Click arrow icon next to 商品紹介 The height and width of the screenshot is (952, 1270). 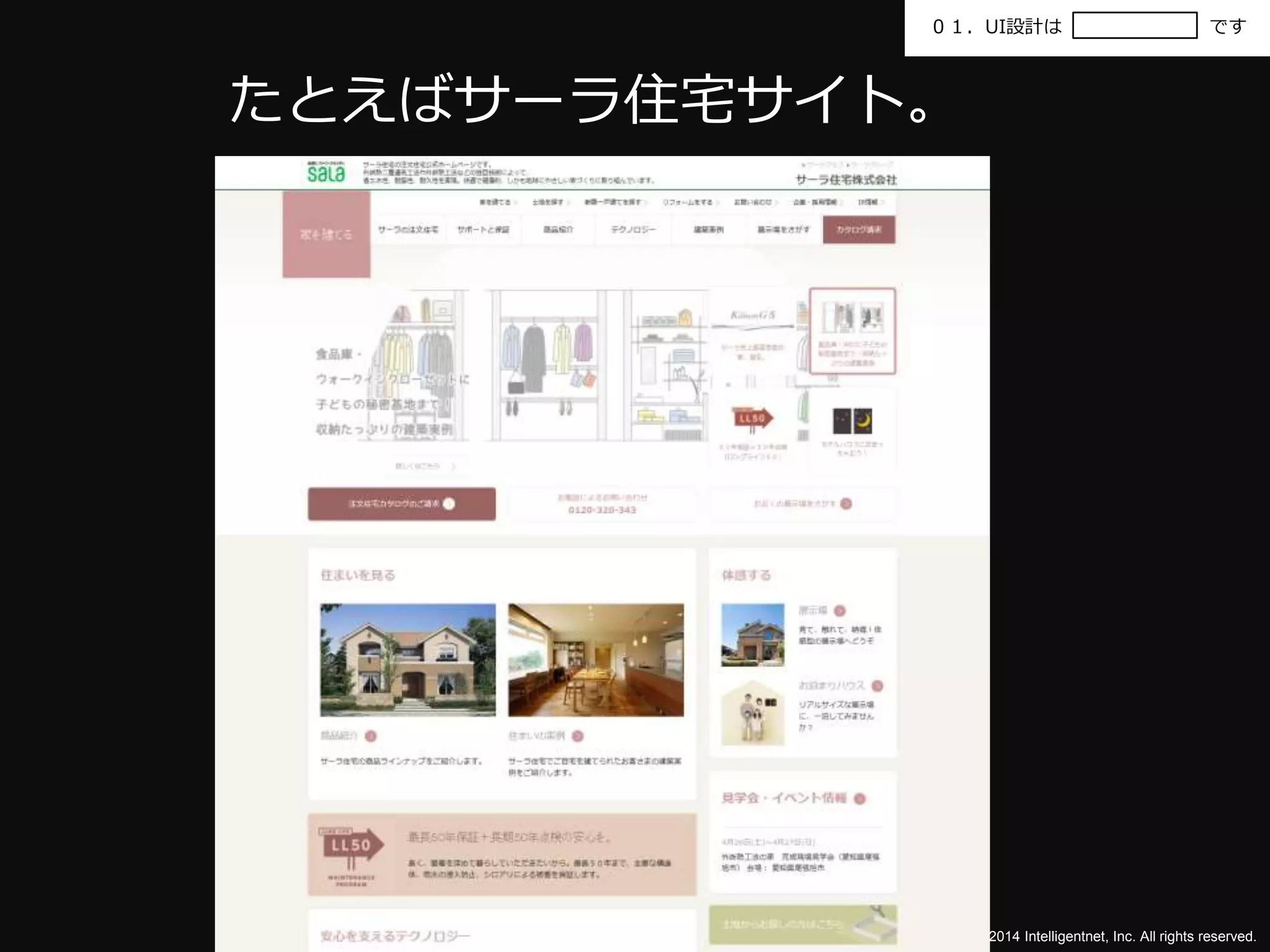[371, 736]
